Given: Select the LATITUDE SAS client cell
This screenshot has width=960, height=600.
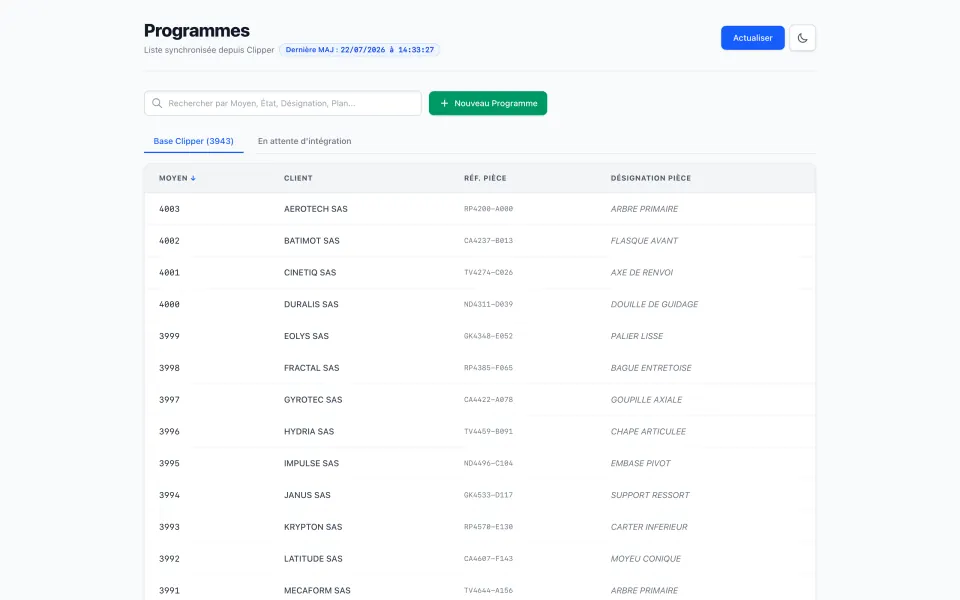Looking at the screenshot, I should 313,559.
